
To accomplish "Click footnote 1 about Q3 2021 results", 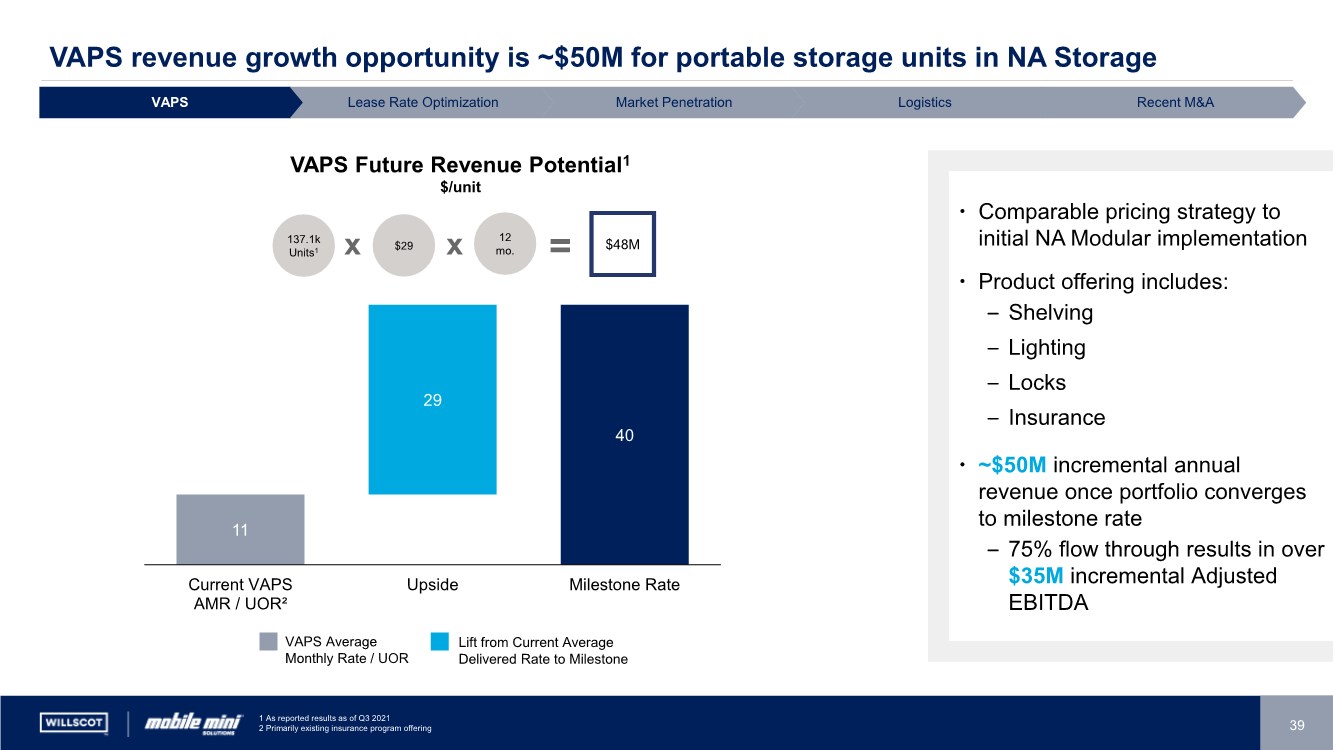I will (x=323, y=718).
